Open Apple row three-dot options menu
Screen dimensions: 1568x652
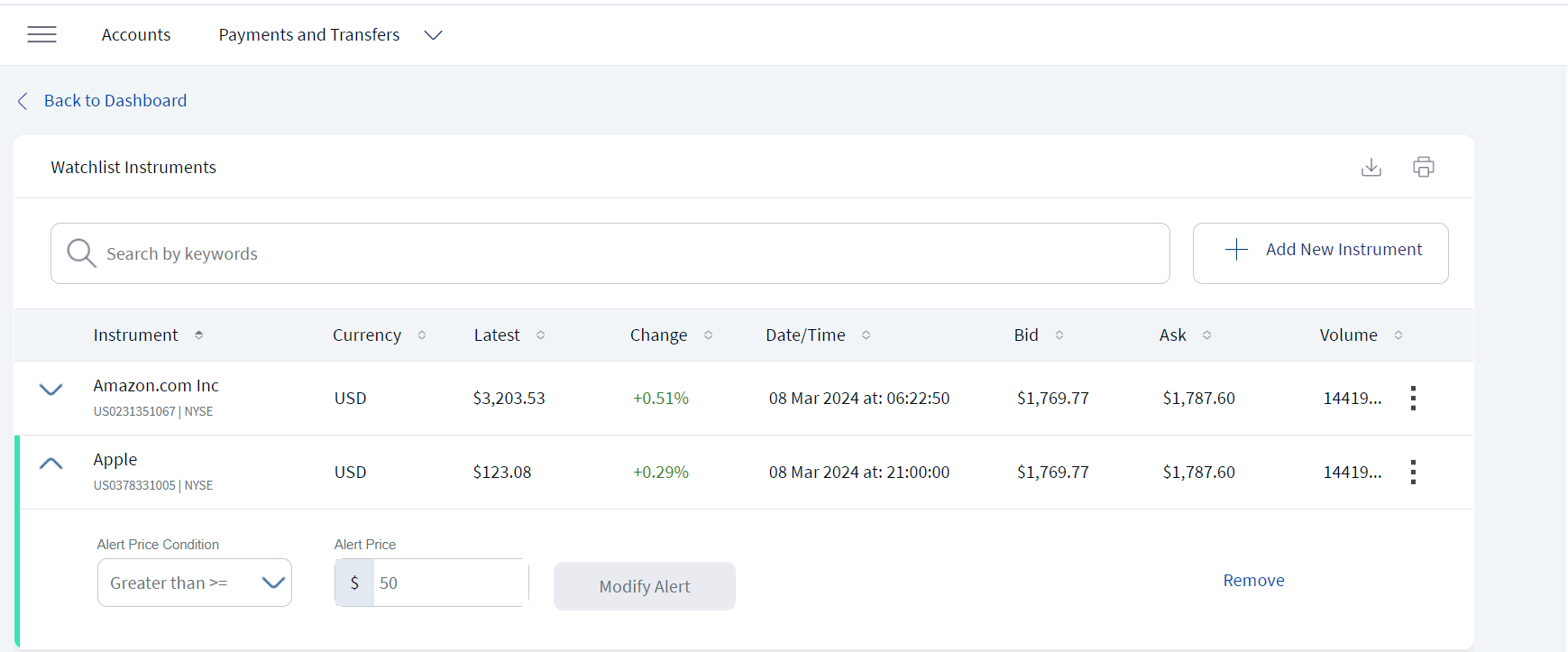tap(1413, 472)
